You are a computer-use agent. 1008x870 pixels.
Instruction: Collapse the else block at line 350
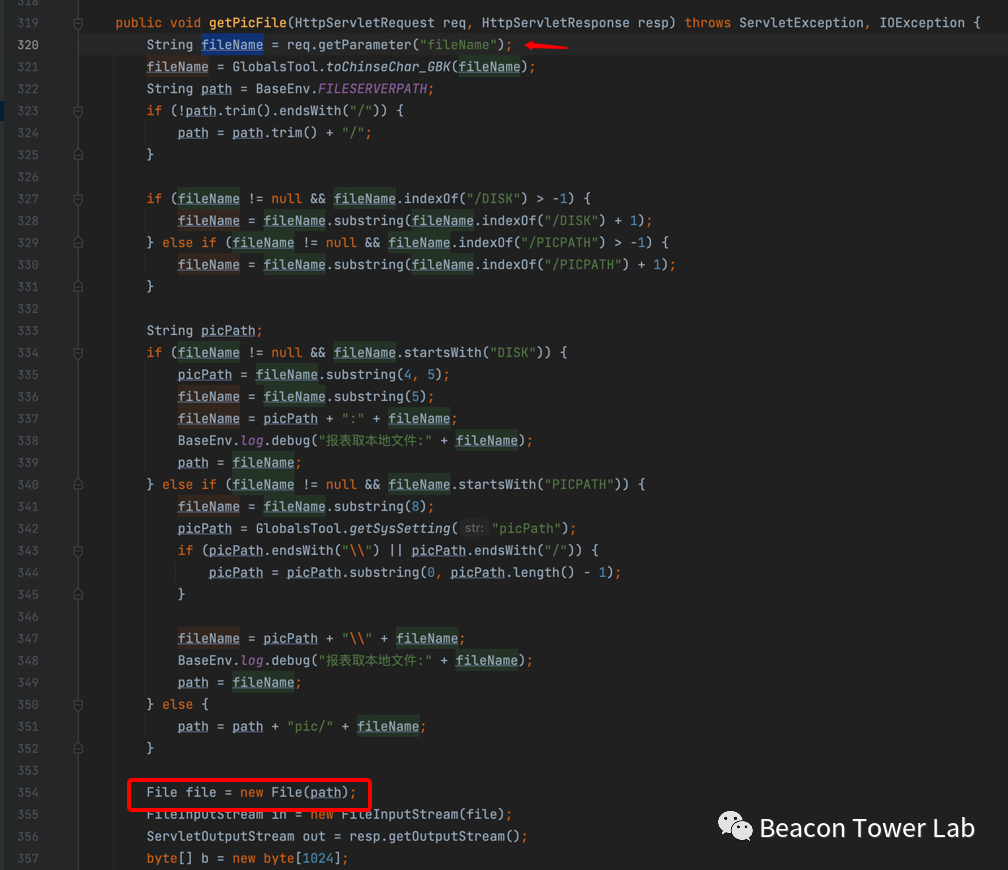(77, 705)
